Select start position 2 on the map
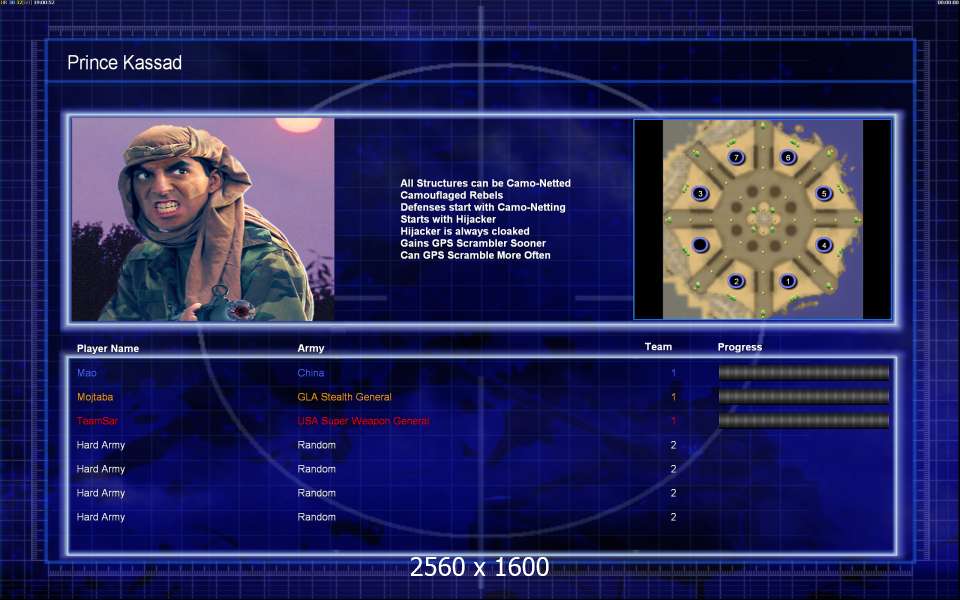This screenshot has width=960, height=600. click(x=736, y=281)
